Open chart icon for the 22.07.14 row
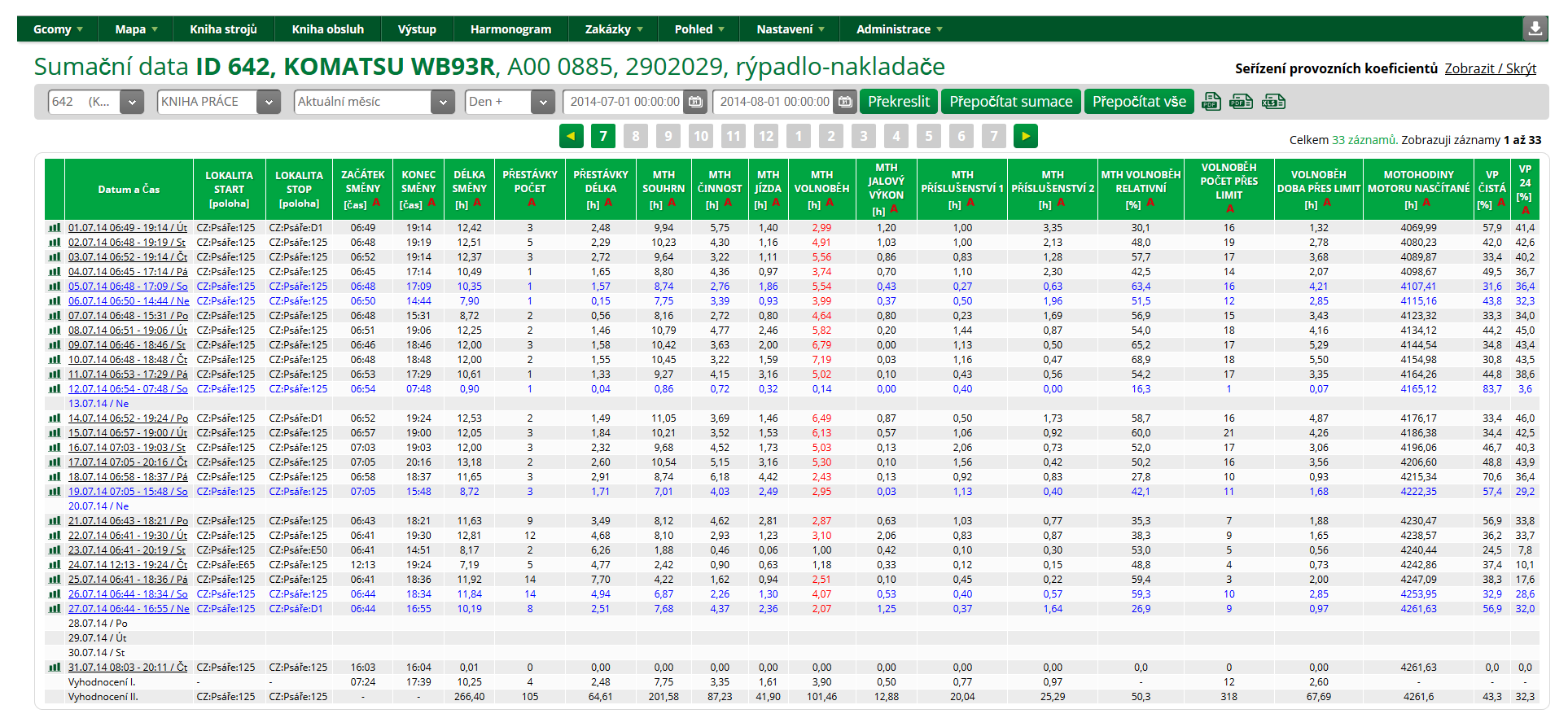The height and width of the screenshot is (727, 1568). point(55,536)
